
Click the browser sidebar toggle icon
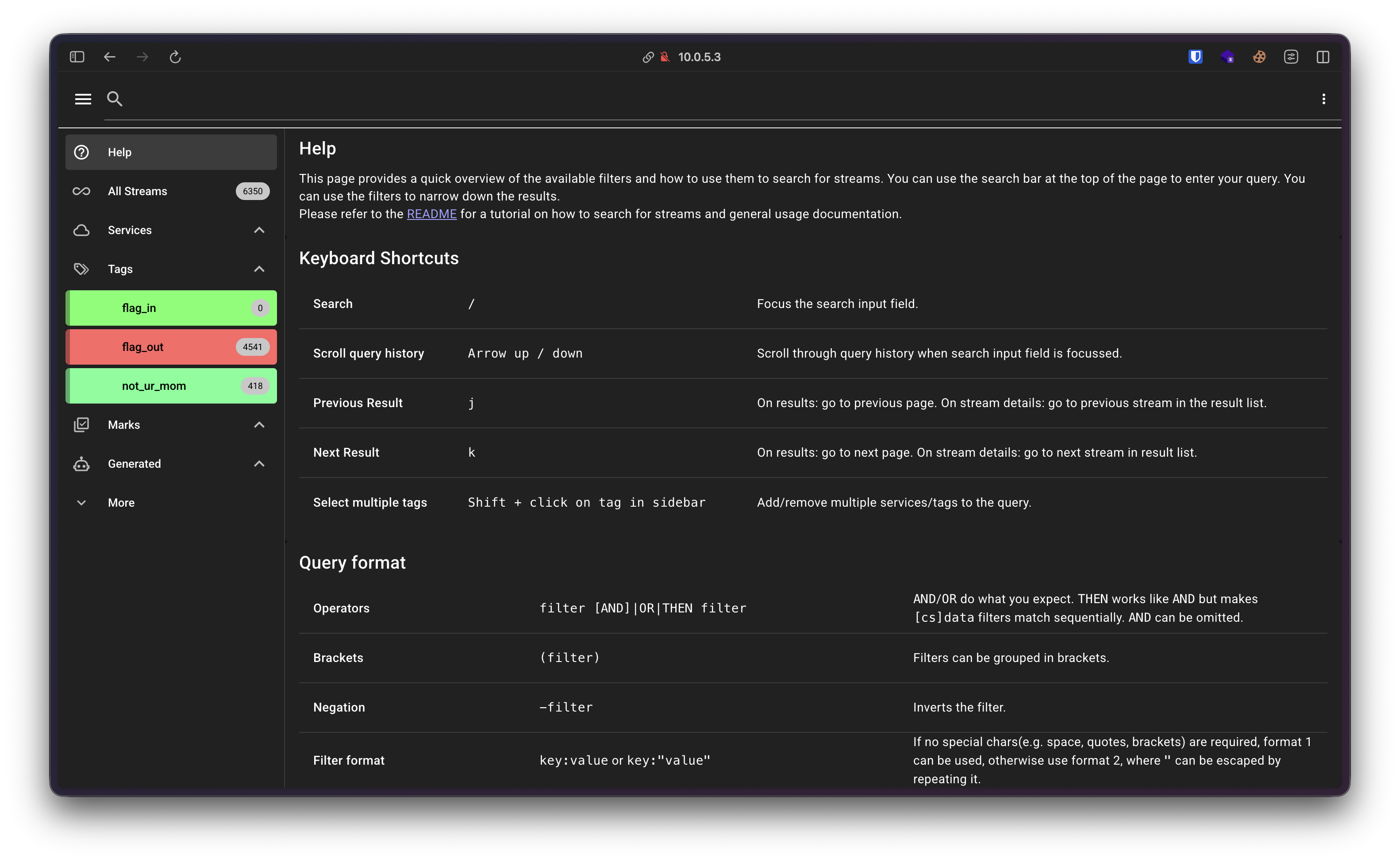[77, 57]
